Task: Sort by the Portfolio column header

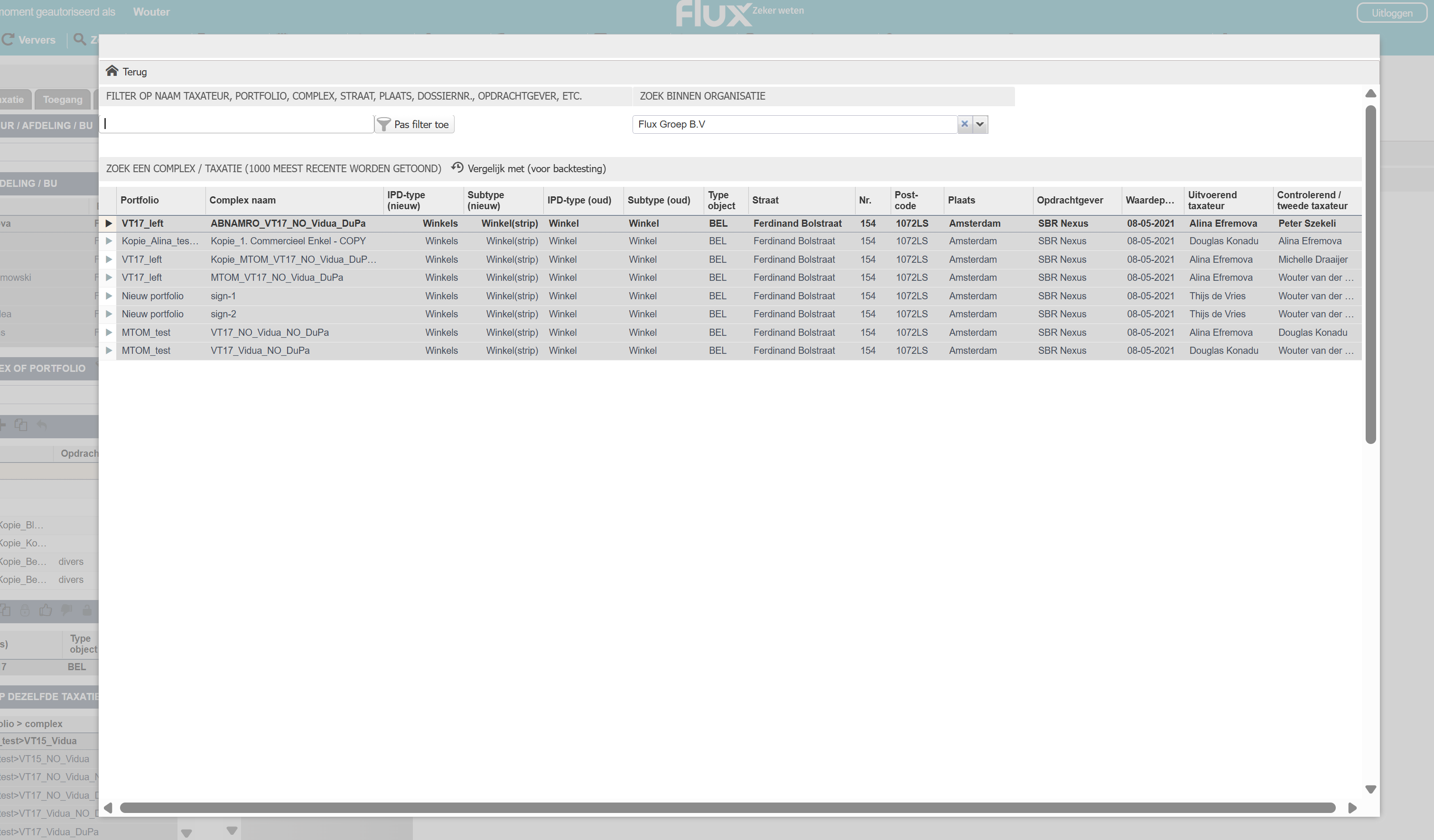Action: [x=161, y=200]
